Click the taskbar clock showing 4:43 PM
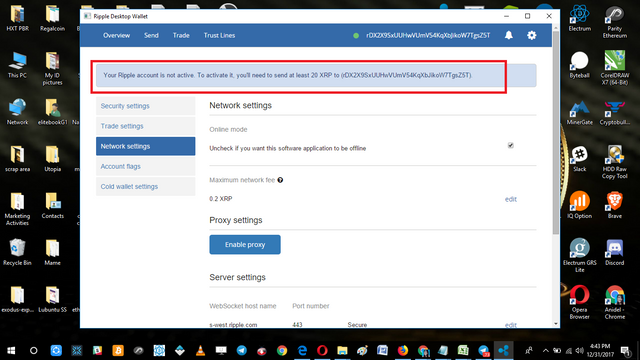Screen dimensions: 640x360 (600, 351)
